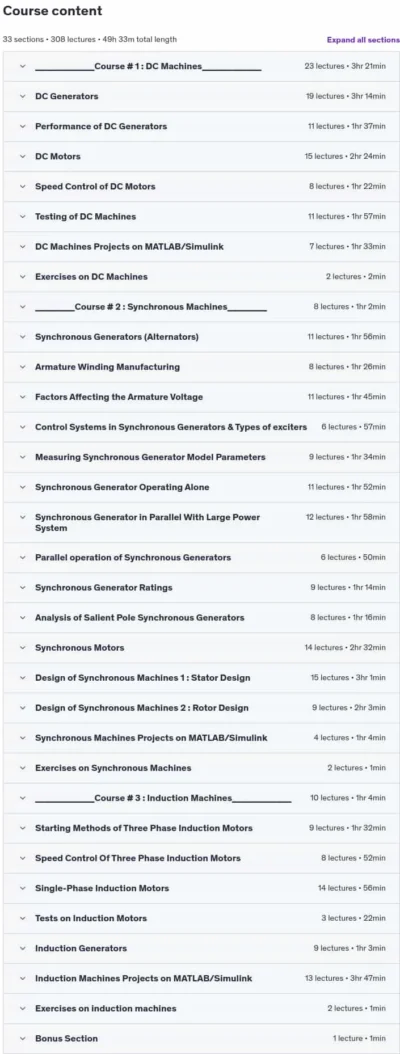Screen dimensions: 400x1054
Task: Expand Testing of DC Machines
Action: click(x=201, y=216)
